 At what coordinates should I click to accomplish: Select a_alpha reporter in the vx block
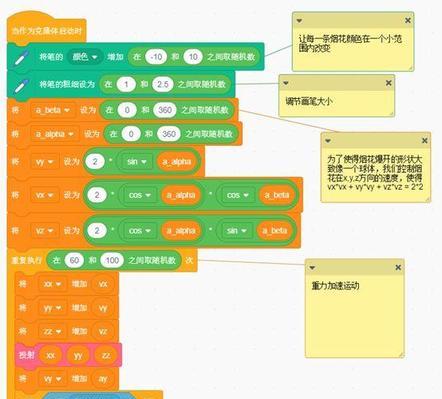tap(181, 195)
